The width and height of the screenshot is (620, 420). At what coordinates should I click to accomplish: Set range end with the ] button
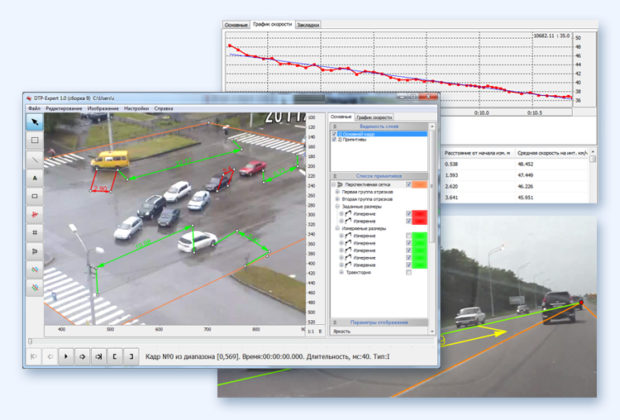click(x=131, y=357)
